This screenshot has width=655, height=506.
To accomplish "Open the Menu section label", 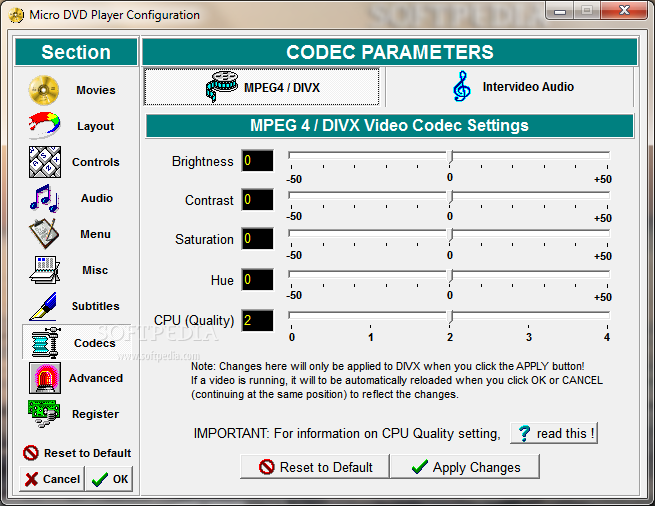I will pos(95,234).
